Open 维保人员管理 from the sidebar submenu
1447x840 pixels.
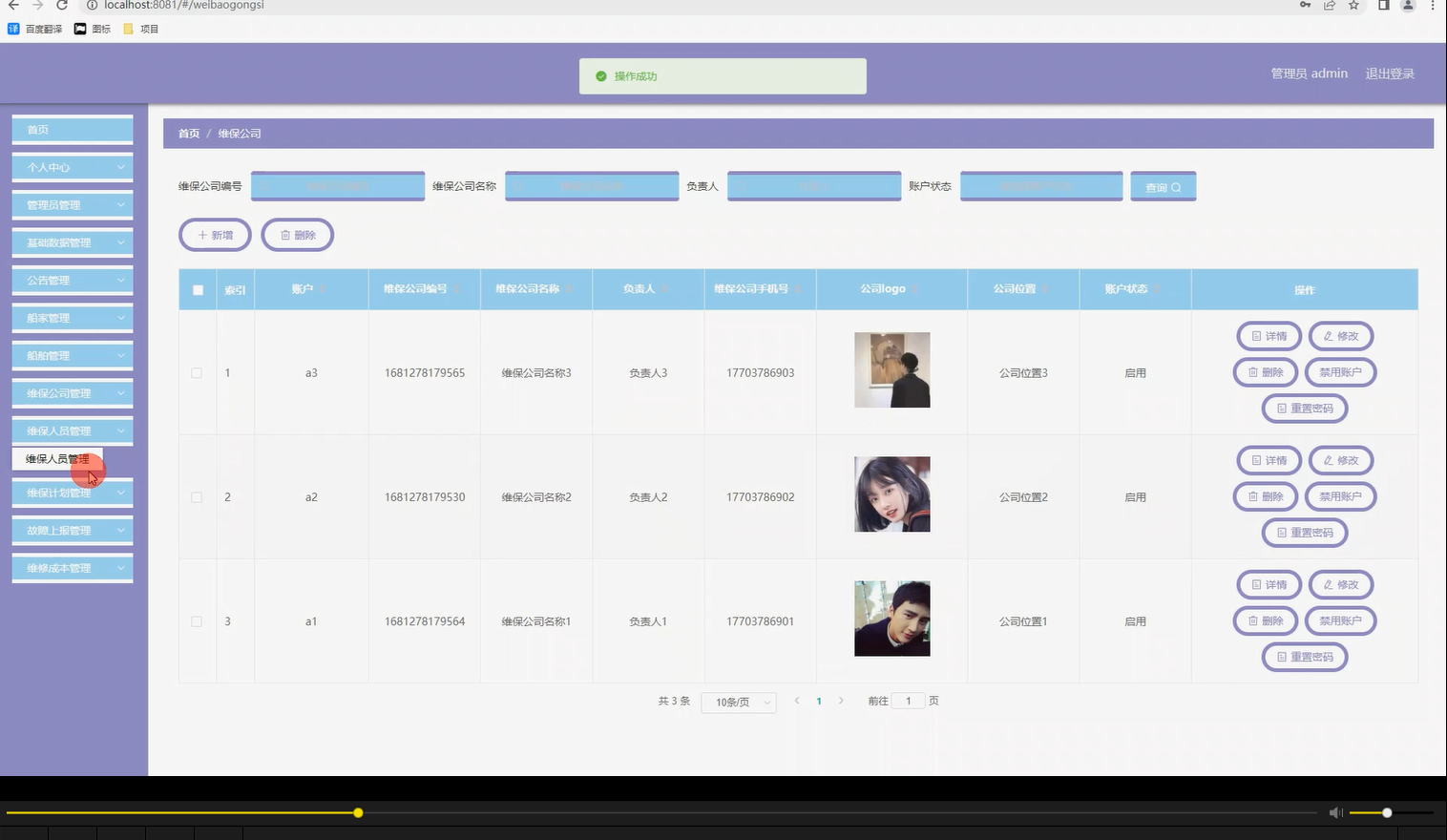(x=57, y=458)
